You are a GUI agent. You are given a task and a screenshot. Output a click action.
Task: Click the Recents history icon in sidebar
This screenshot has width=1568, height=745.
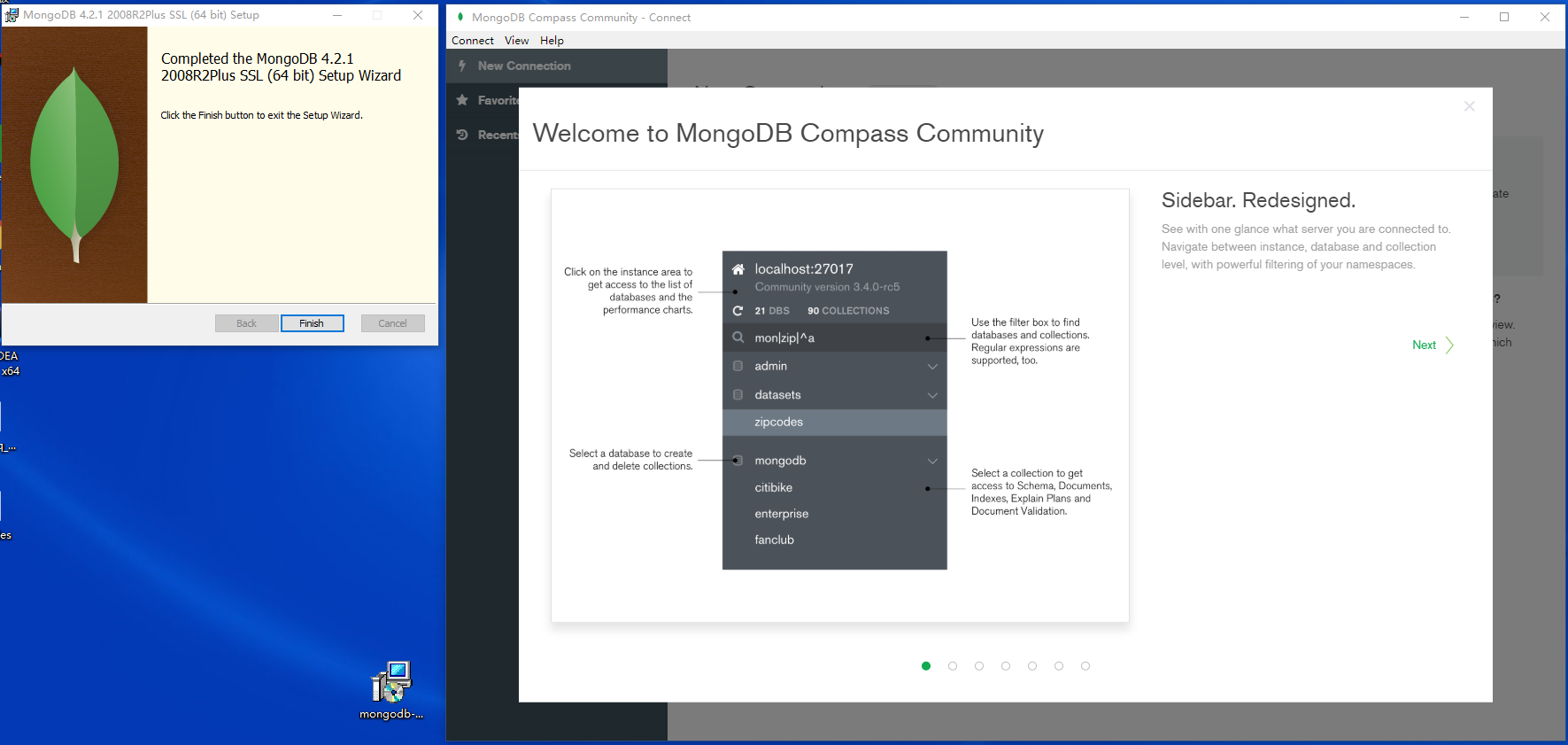coord(462,135)
